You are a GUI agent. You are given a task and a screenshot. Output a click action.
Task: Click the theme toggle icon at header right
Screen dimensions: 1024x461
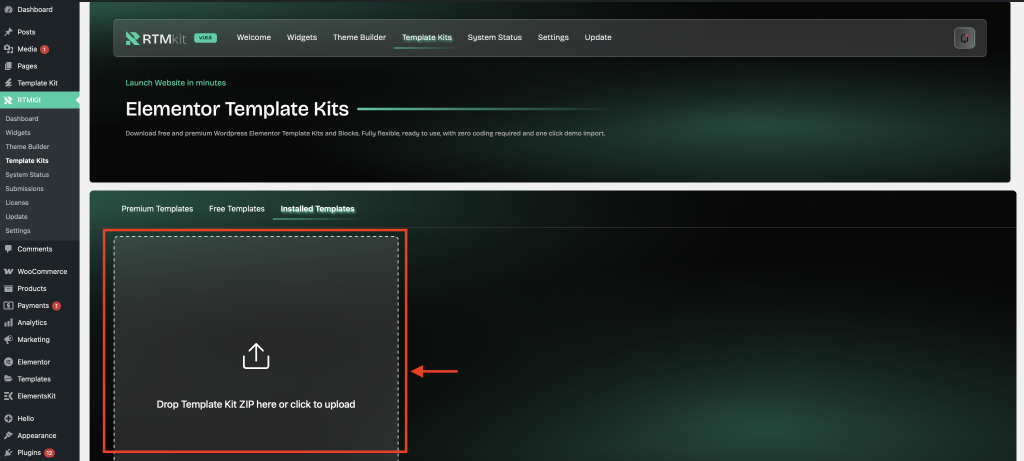(x=964, y=38)
